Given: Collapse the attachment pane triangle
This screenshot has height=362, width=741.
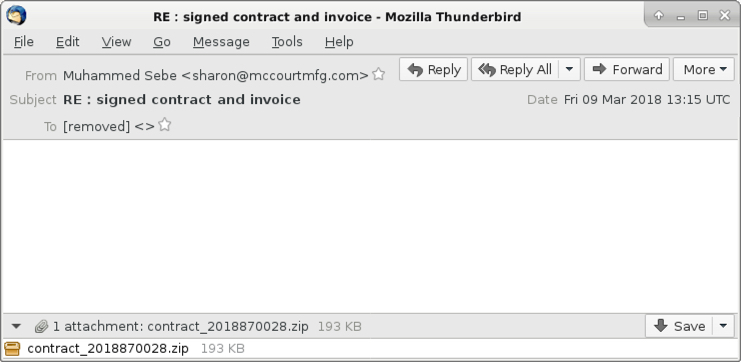Looking at the screenshot, I should click(16, 326).
